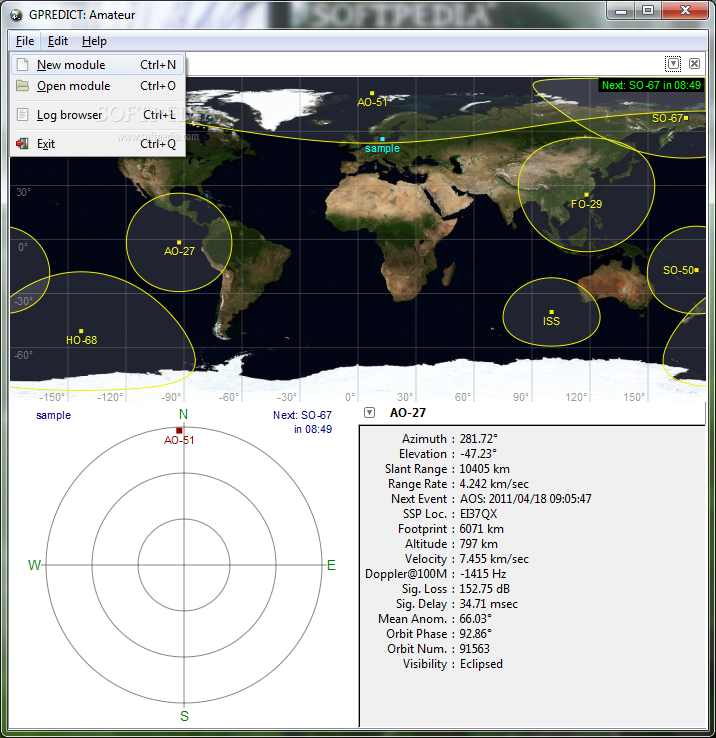Image resolution: width=716 pixels, height=738 pixels.
Task: Click the Sig. Delay value 34.71 msec
Action: (489, 604)
